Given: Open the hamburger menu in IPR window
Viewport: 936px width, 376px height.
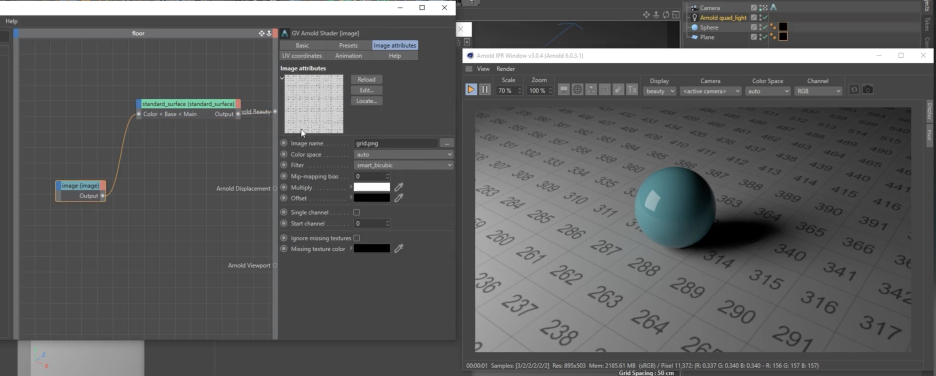Looking at the screenshot, I should pyautogui.click(x=469, y=69).
